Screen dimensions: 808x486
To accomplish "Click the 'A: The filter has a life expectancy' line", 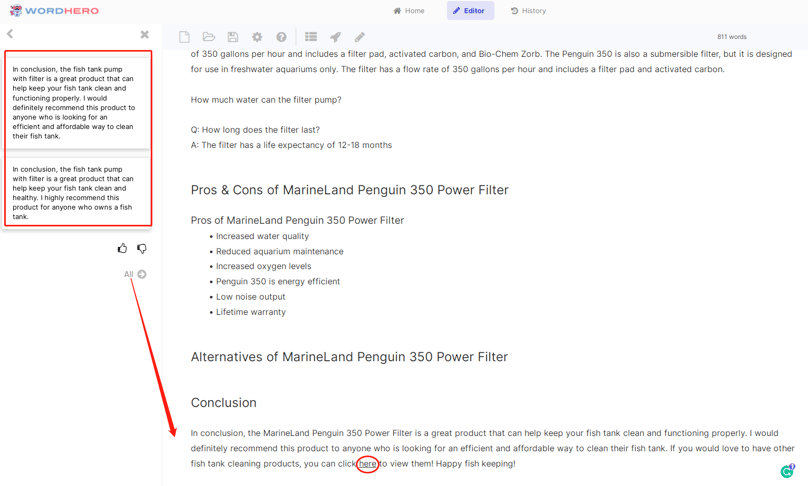I will click(291, 145).
